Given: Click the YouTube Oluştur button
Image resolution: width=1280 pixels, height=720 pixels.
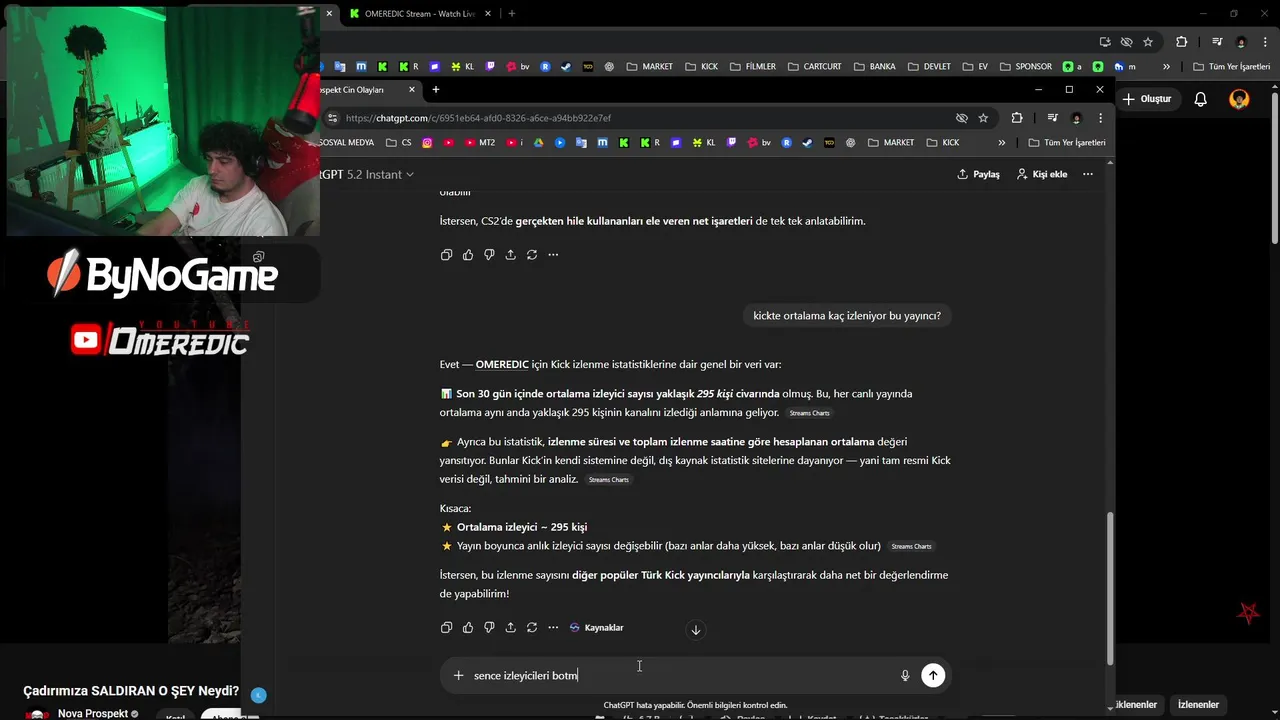Looking at the screenshot, I should (1147, 99).
